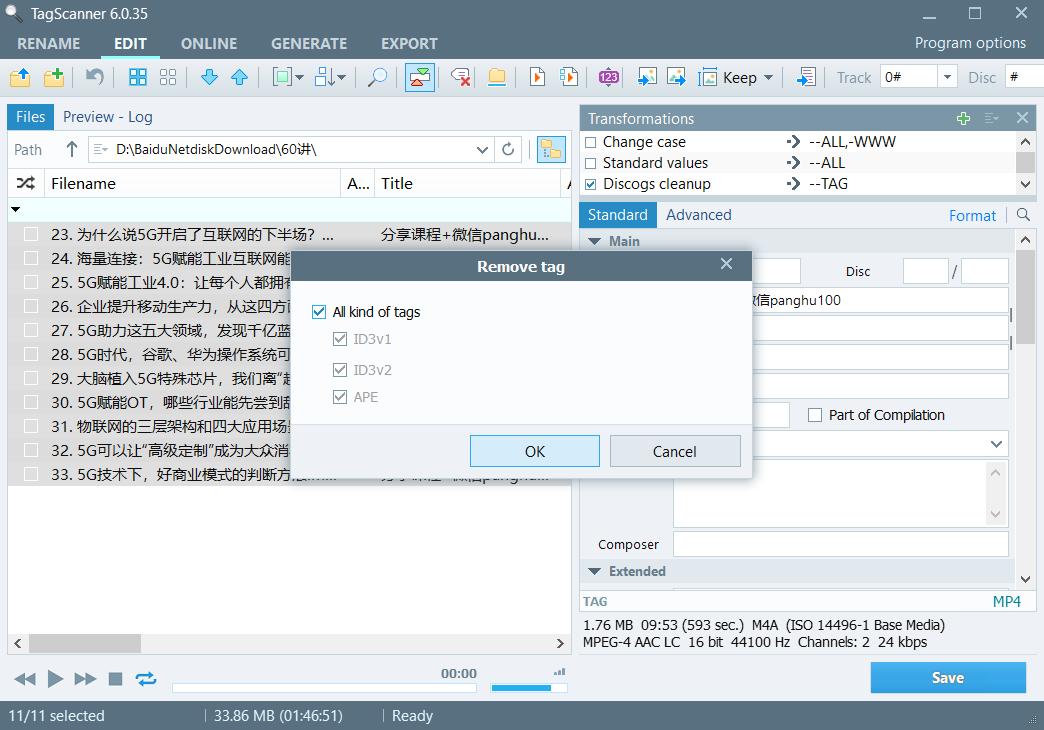Click the Save button
Screen dimensions: 1044x730
[x=947, y=677]
